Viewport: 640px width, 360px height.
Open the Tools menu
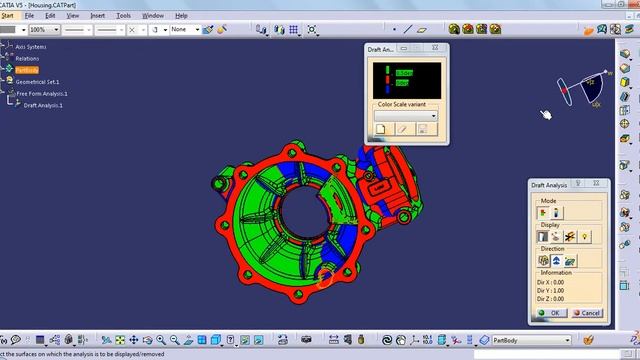(x=124, y=16)
